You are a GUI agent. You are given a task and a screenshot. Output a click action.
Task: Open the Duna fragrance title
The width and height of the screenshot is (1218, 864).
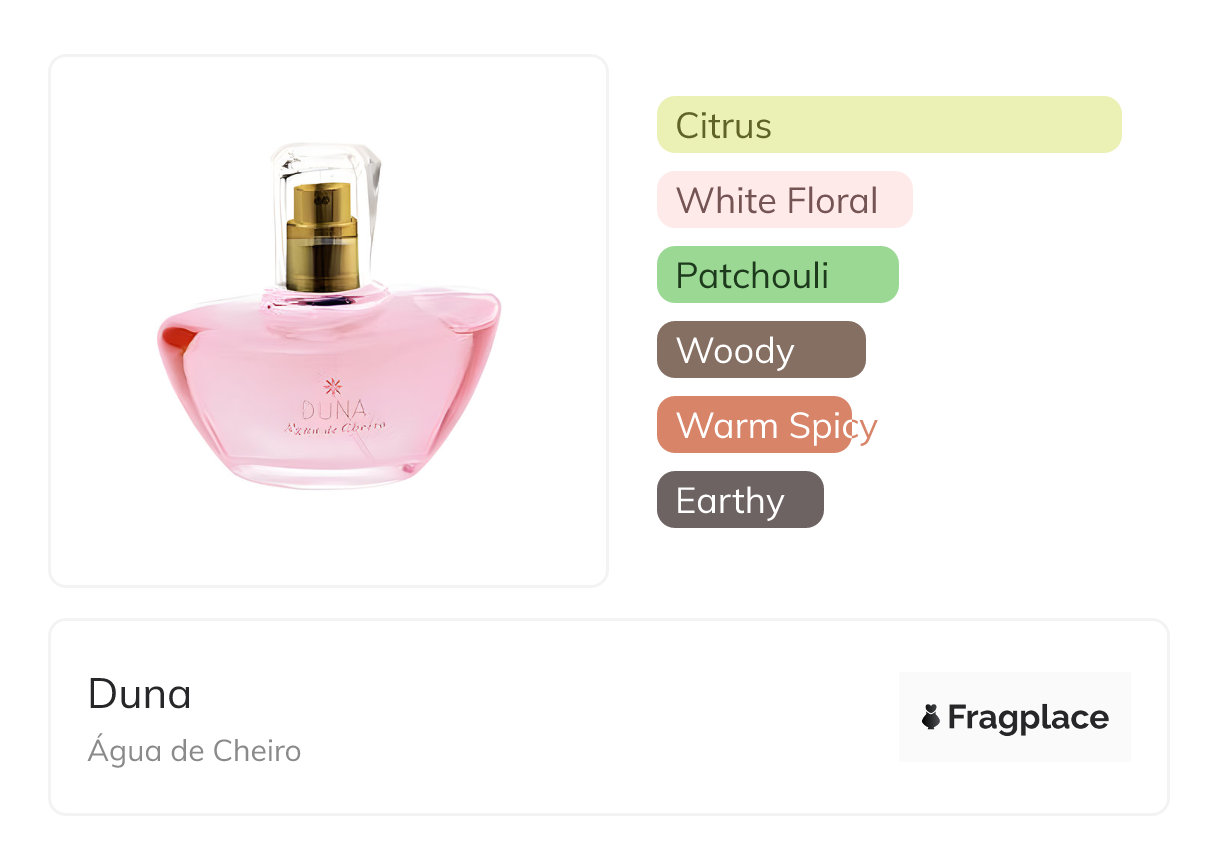point(139,693)
